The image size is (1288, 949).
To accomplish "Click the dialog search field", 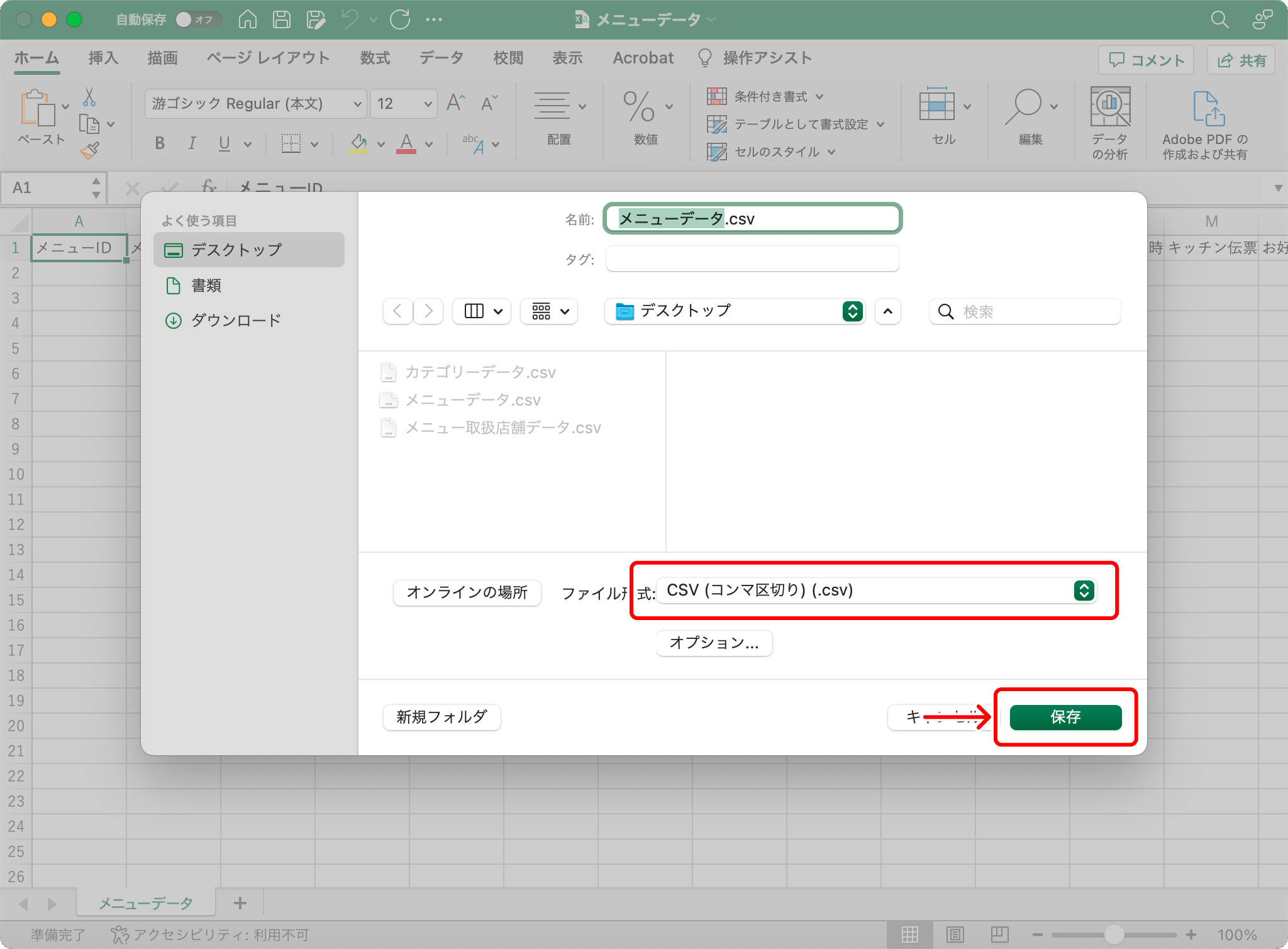I will [x=1025, y=311].
